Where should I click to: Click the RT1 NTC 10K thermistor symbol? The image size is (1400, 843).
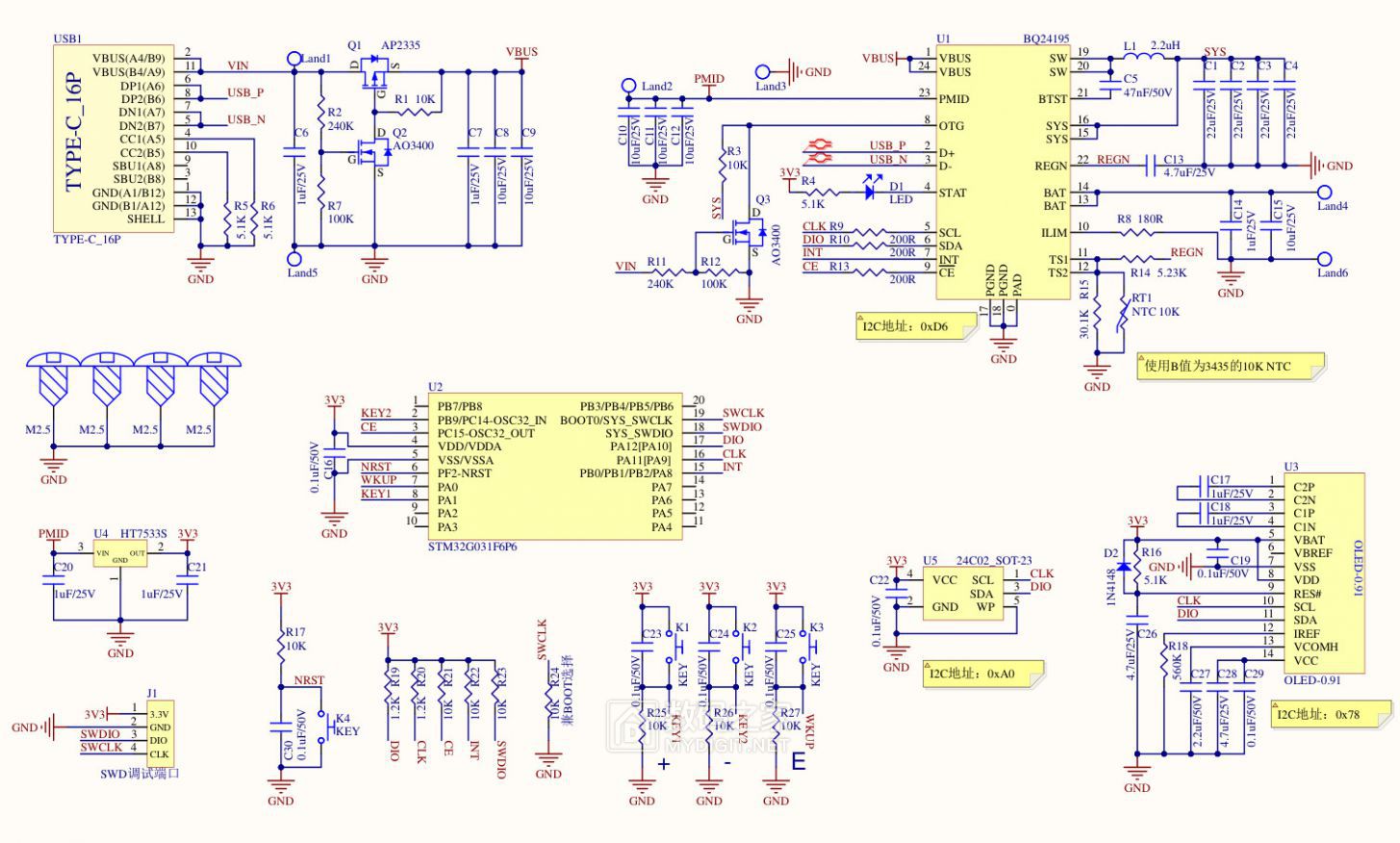click(1121, 316)
